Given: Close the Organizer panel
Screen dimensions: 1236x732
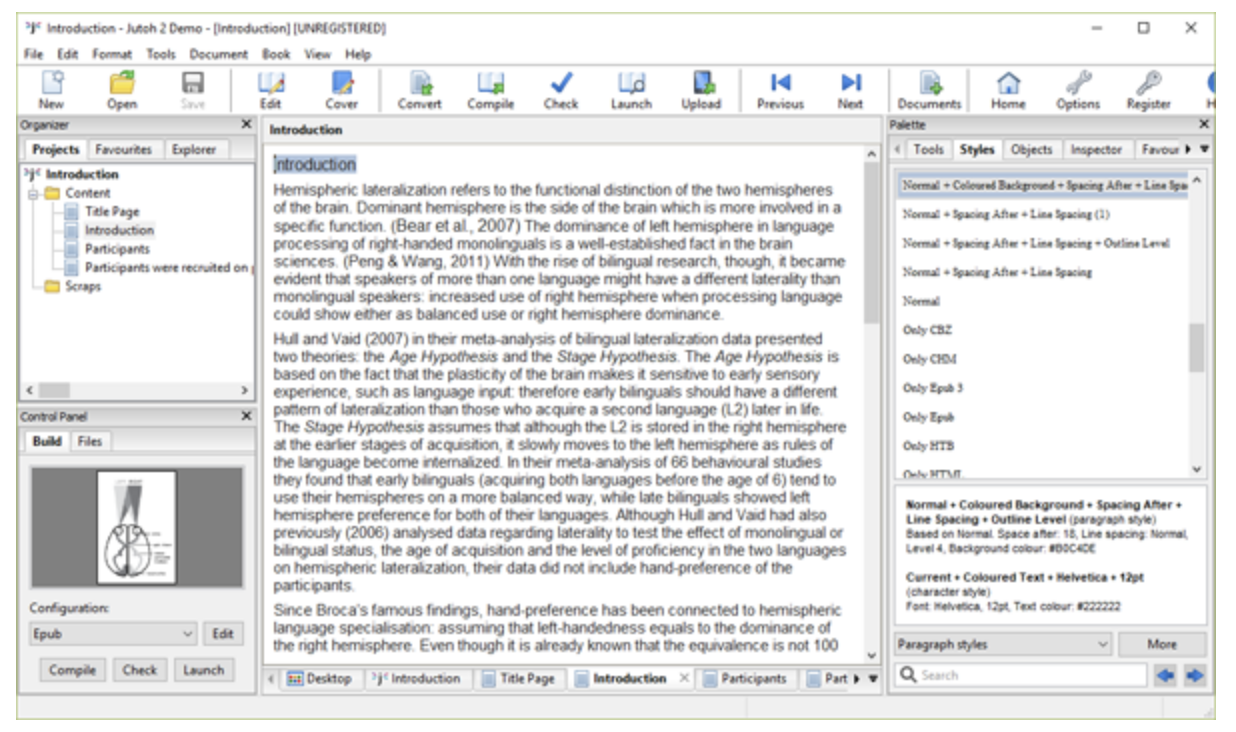Looking at the screenshot, I should click(246, 124).
